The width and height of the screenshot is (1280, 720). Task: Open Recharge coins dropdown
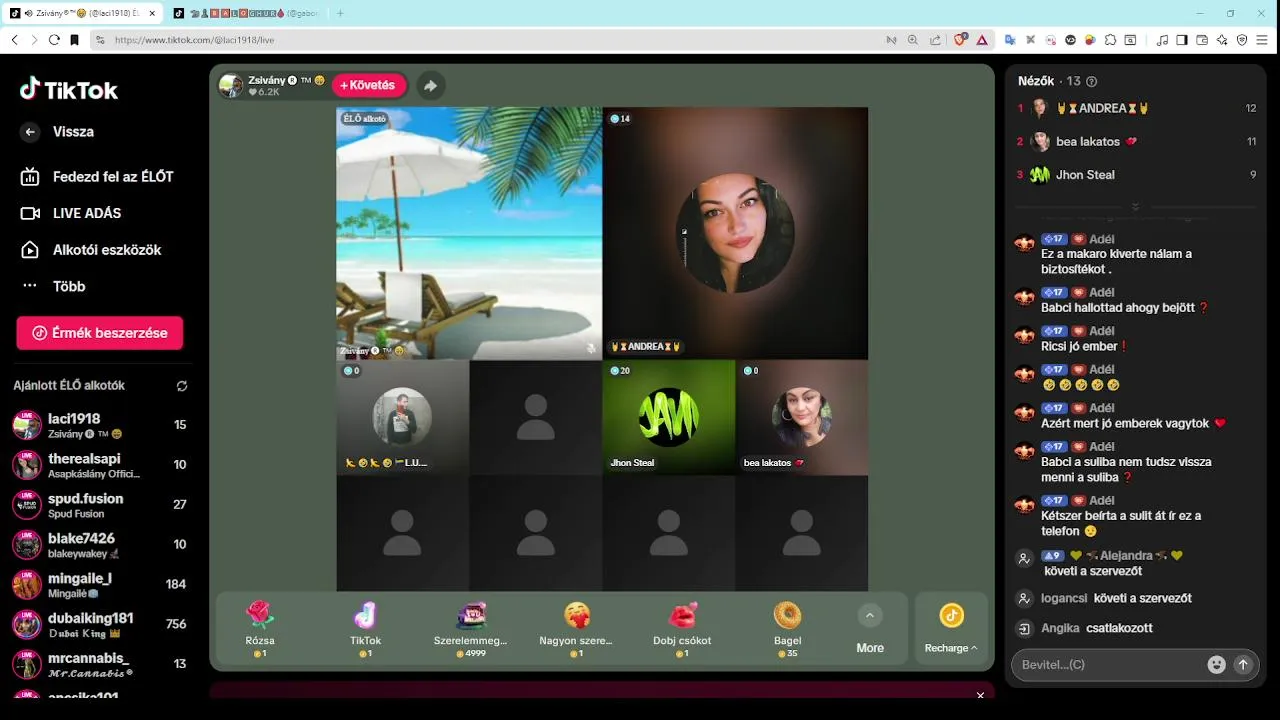[x=951, y=628]
